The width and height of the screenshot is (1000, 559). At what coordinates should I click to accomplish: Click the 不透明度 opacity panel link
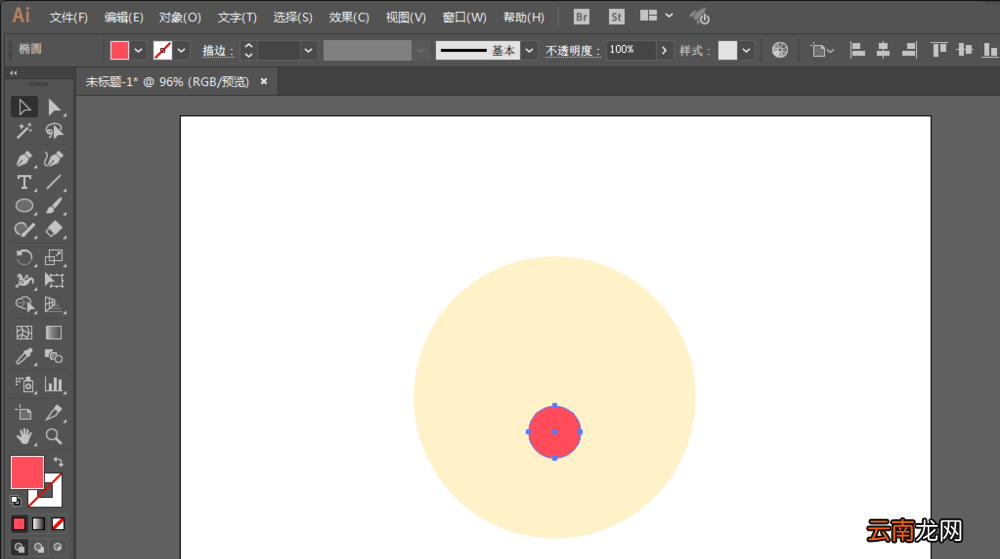[x=572, y=51]
